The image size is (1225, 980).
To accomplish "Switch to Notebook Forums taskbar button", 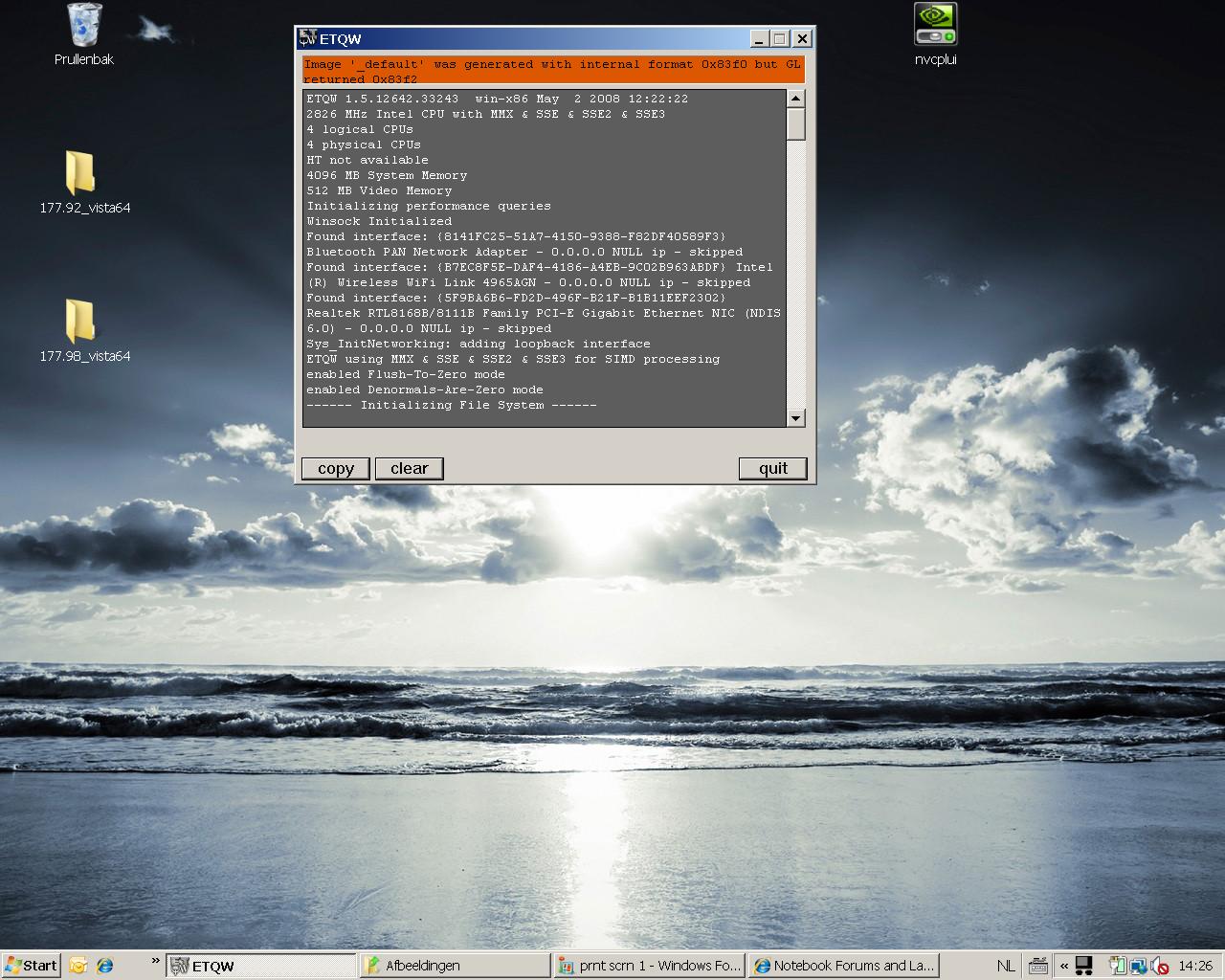I will (843, 966).
